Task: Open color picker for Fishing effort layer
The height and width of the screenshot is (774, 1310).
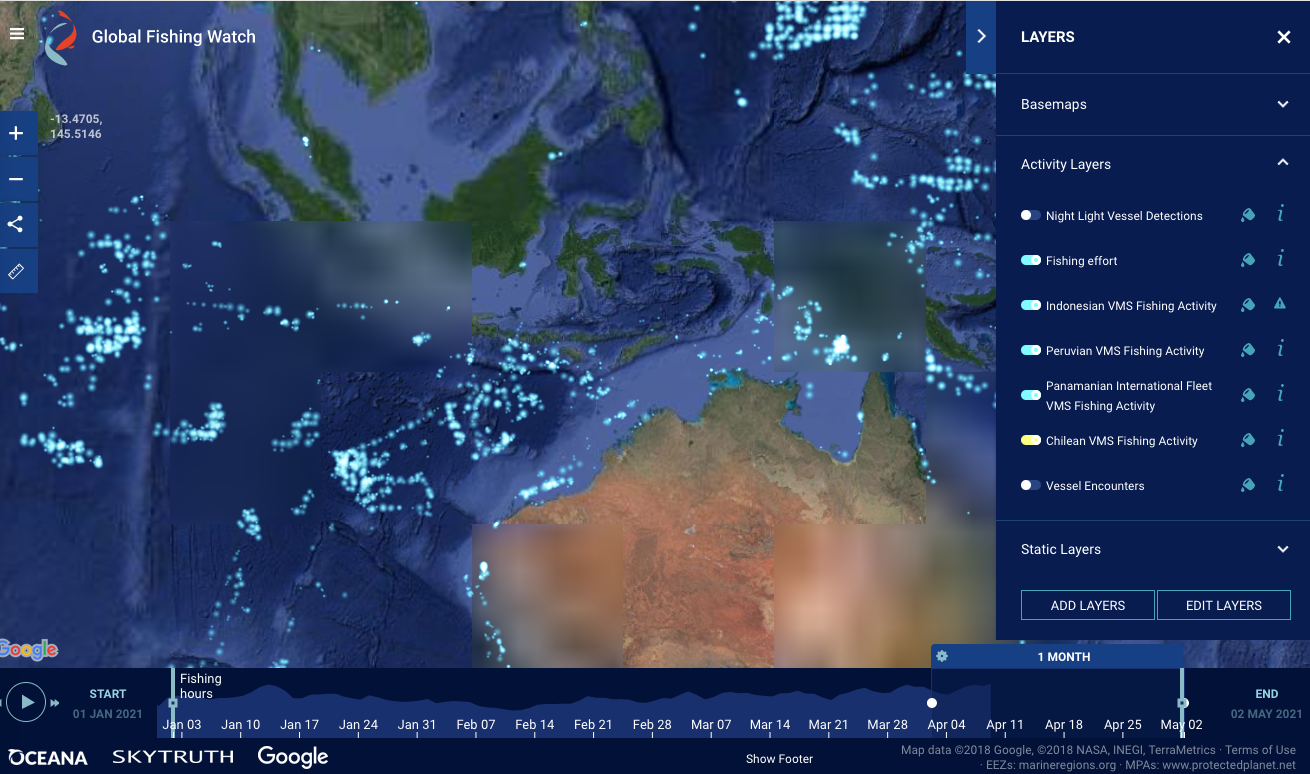Action: pyautogui.click(x=1247, y=261)
